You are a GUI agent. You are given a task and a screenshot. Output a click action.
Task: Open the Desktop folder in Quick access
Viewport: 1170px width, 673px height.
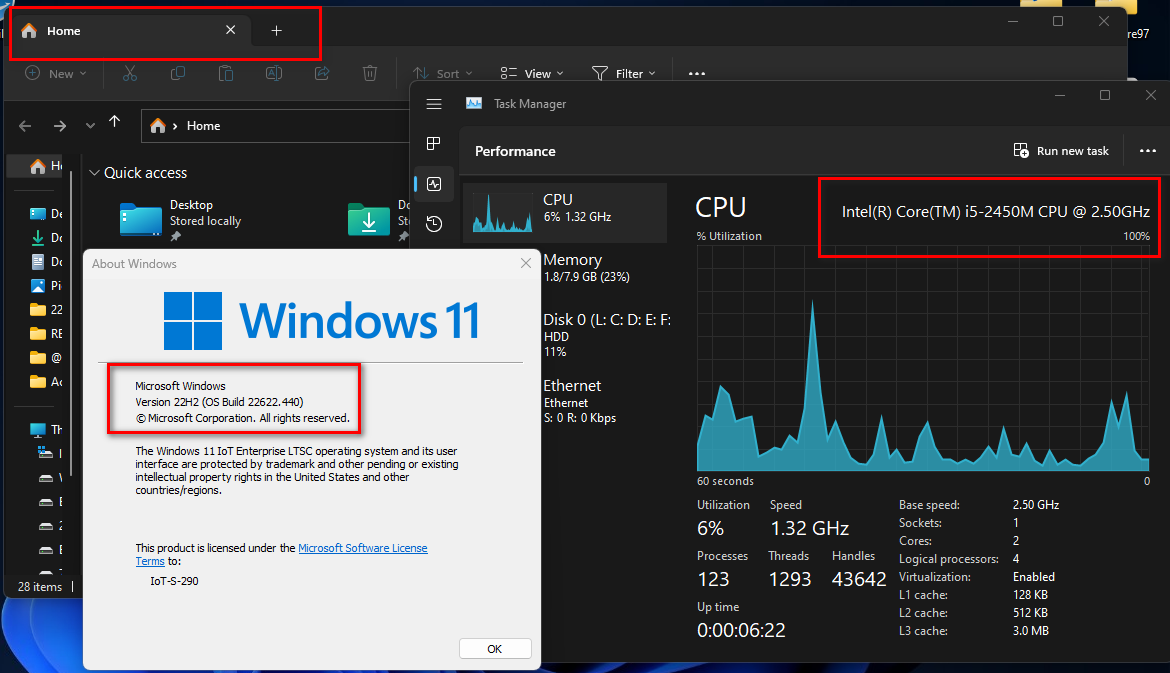point(180,219)
